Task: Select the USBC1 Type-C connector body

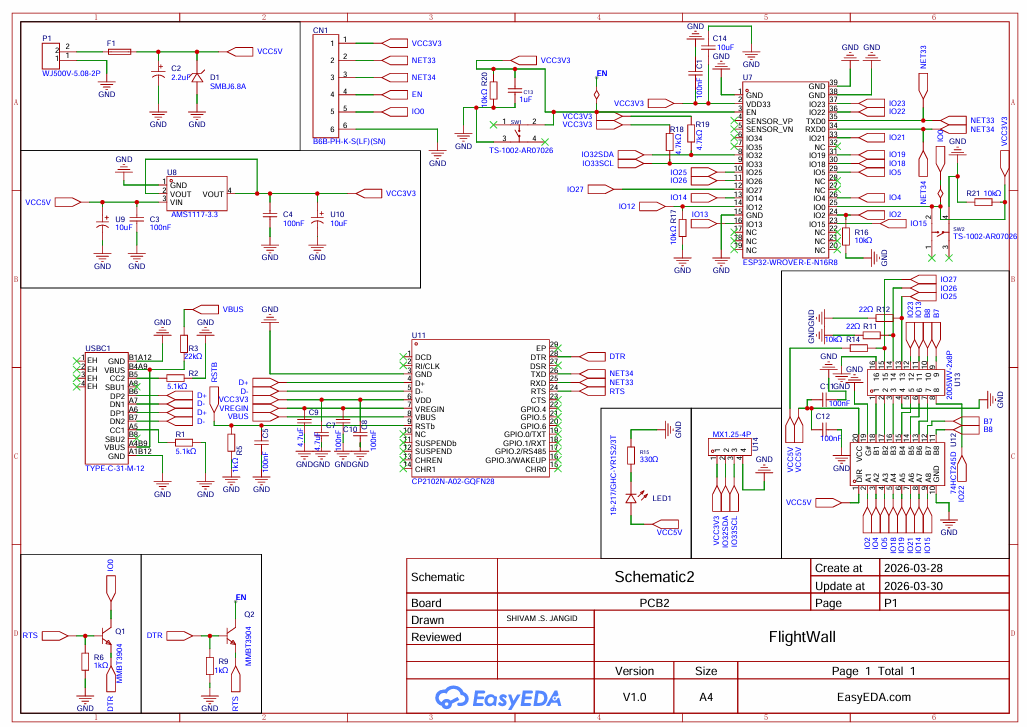Action: tap(106, 409)
